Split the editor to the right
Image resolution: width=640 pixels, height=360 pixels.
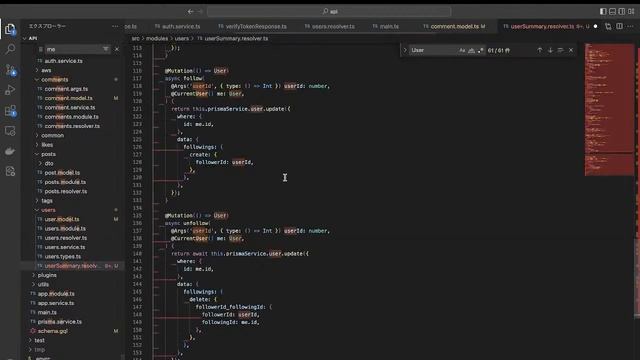coord(619,26)
